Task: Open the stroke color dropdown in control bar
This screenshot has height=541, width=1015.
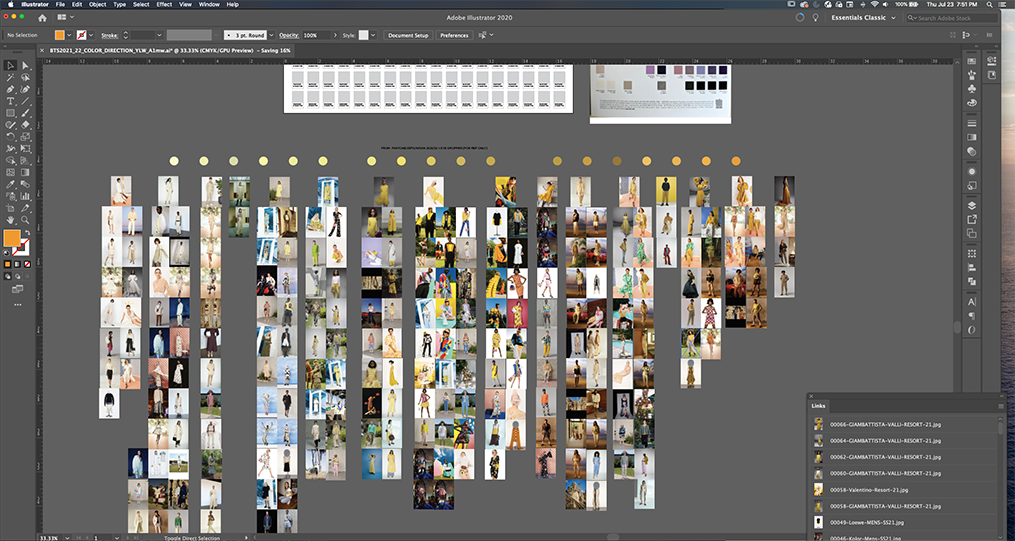Action: pyautogui.click(x=91, y=35)
